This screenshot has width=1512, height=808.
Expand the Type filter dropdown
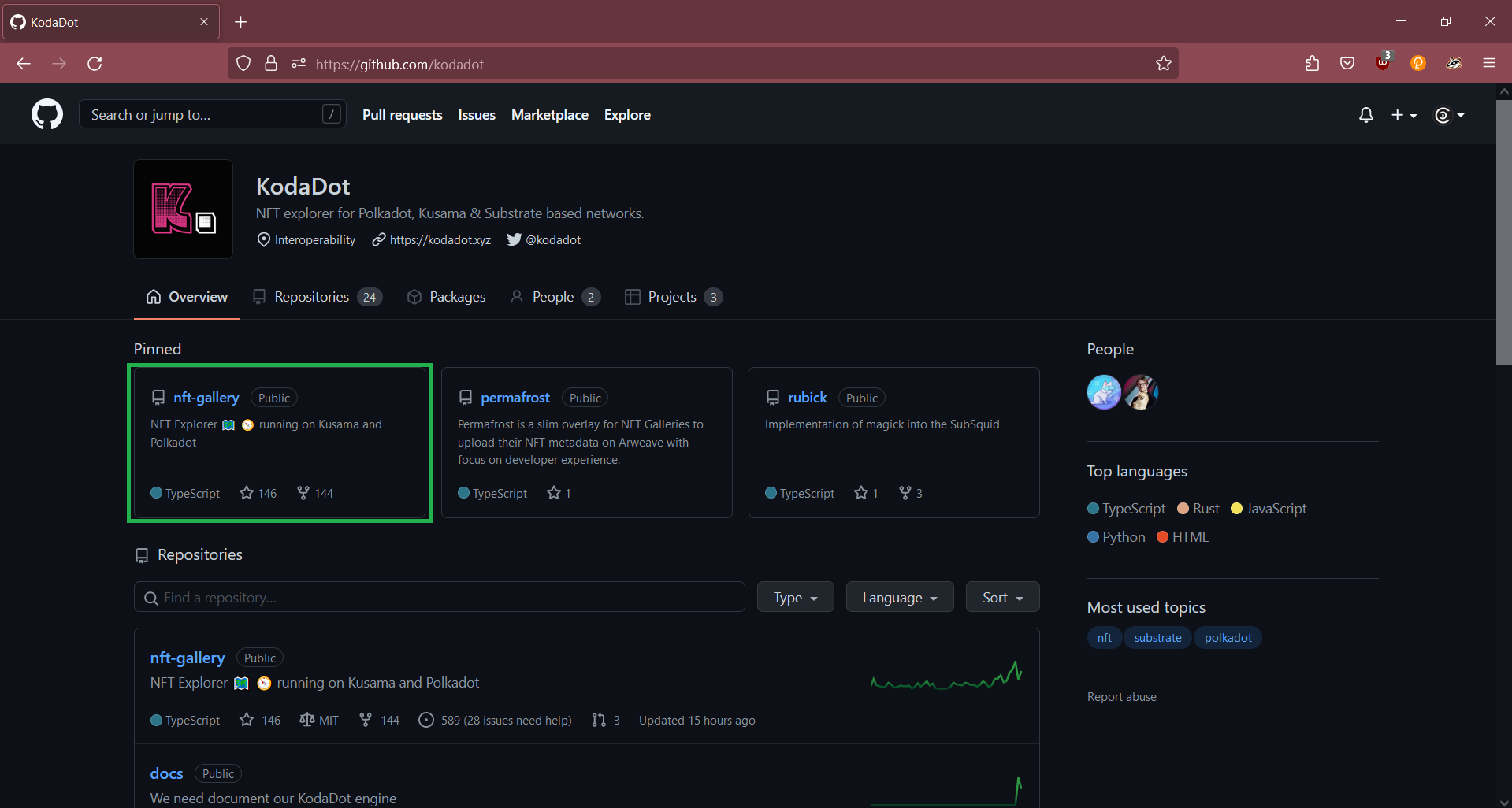pos(795,598)
